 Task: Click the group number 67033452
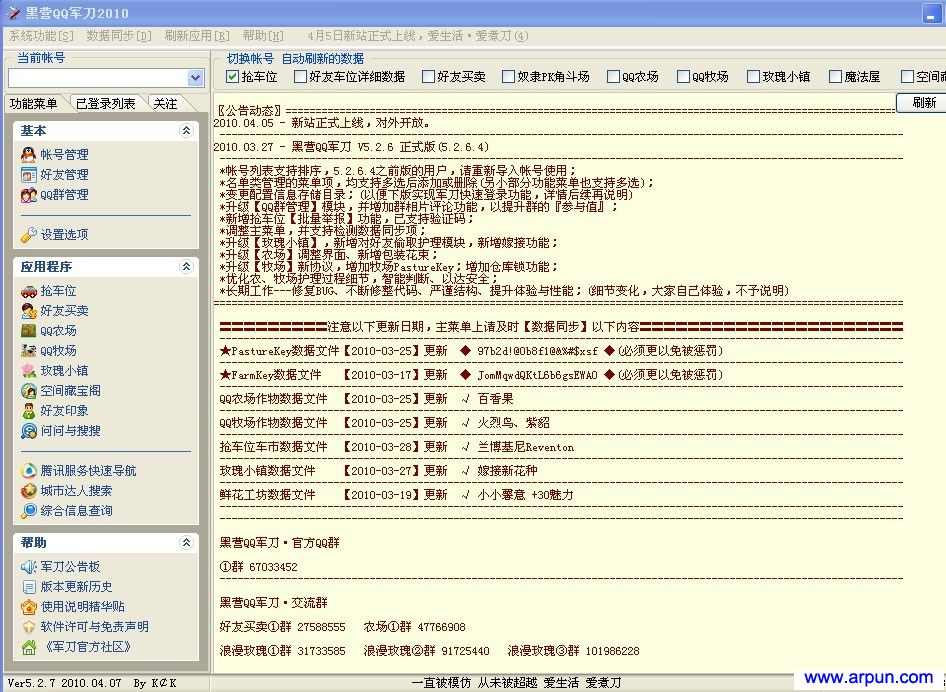[273, 567]
